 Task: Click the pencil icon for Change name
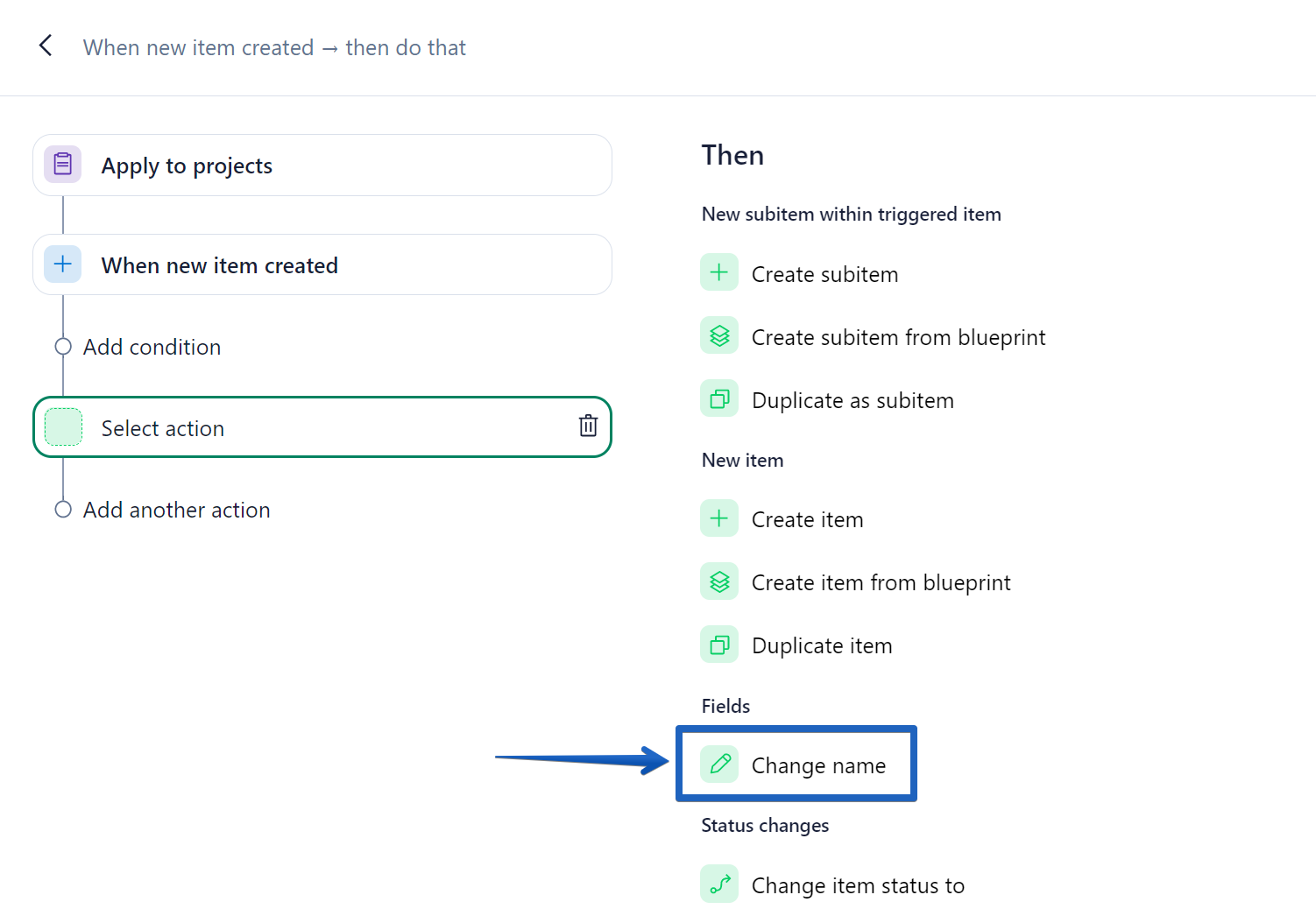(719, 765)
